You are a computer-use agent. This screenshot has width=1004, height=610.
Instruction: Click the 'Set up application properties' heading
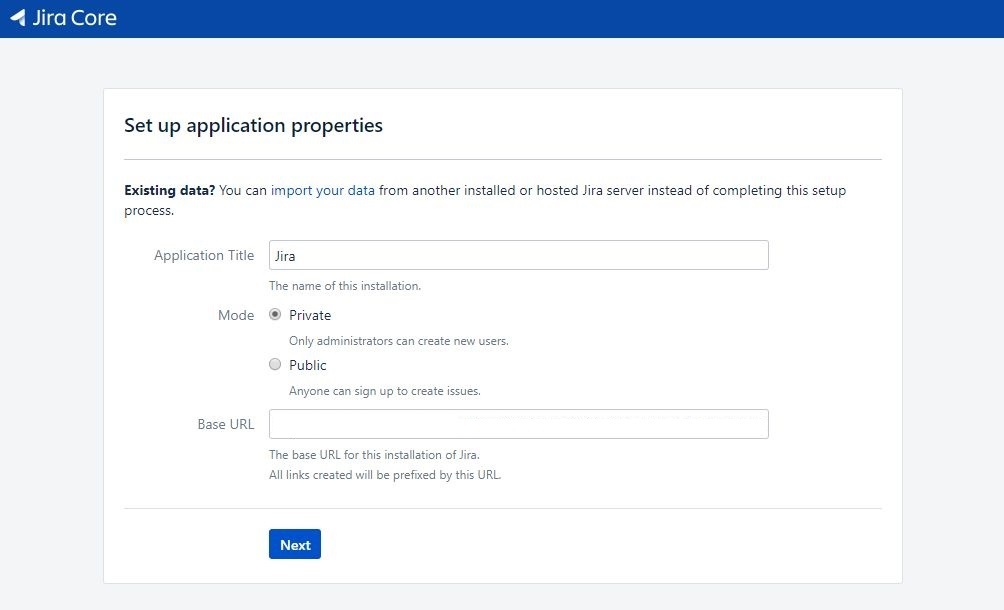(254, 125)
